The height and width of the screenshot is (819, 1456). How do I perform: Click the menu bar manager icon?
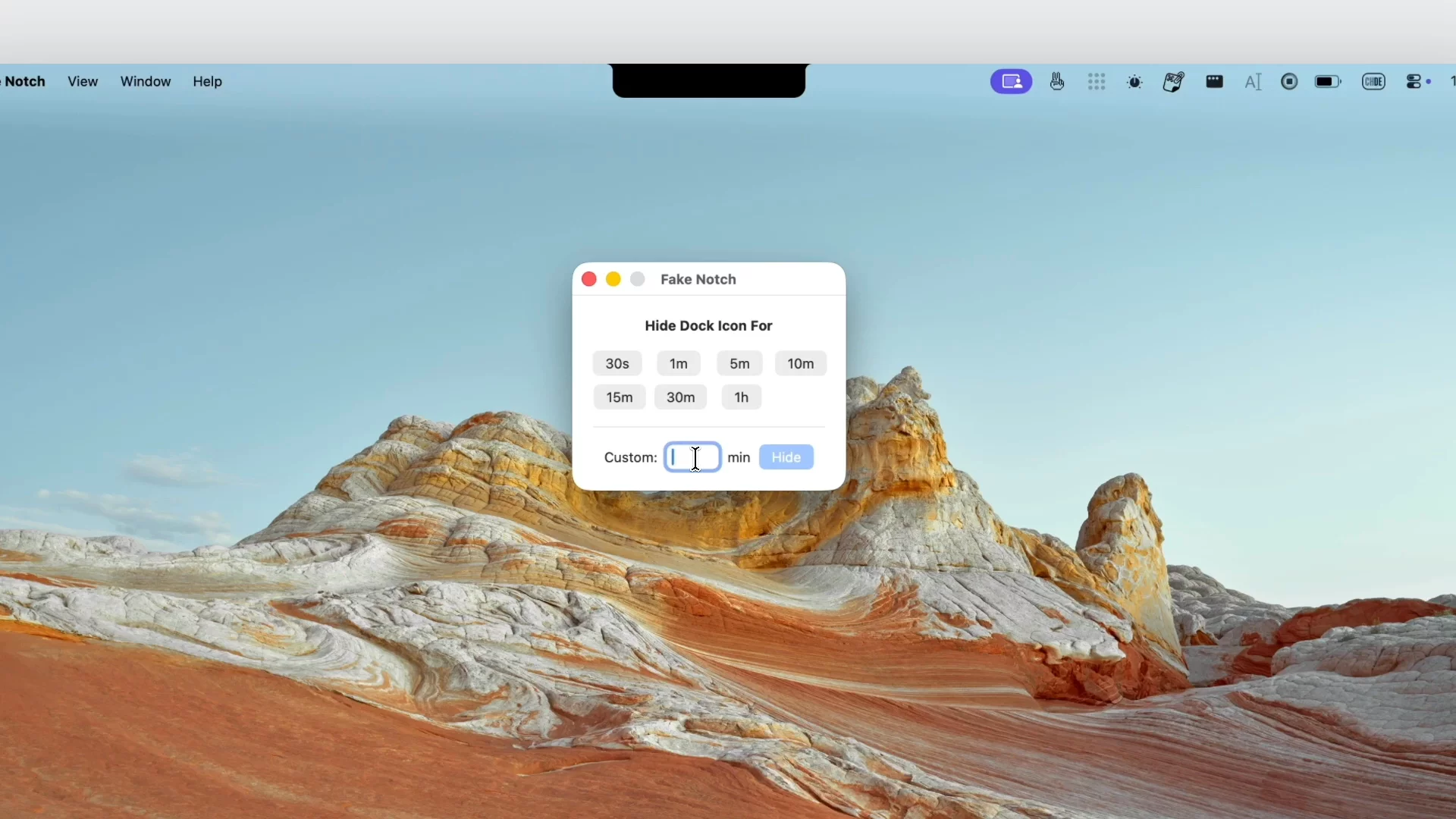[1214, 81]
